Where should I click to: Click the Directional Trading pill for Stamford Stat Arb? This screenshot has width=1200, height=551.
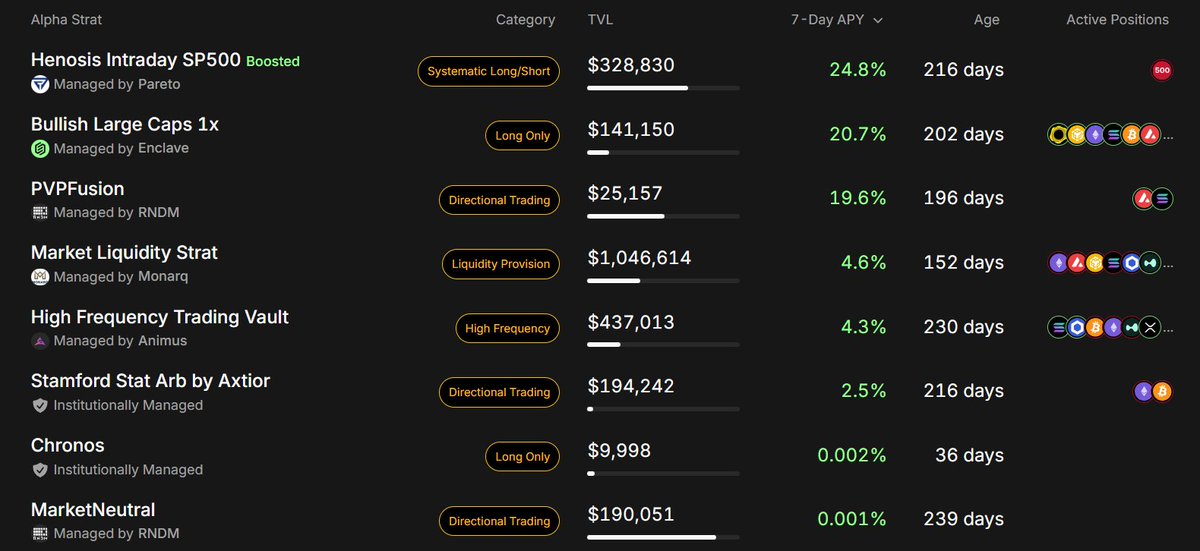coord(500,392)
